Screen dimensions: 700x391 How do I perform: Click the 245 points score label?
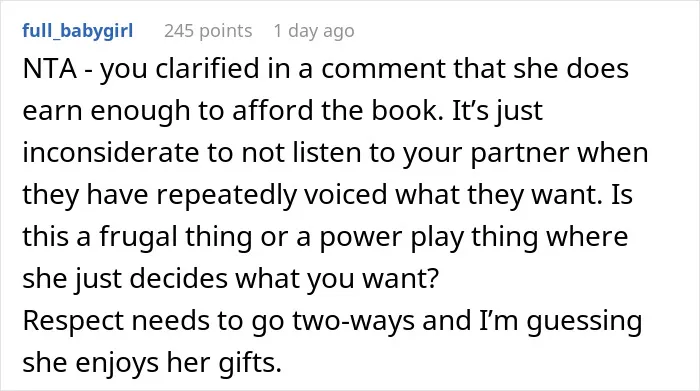tap(208, 31)
